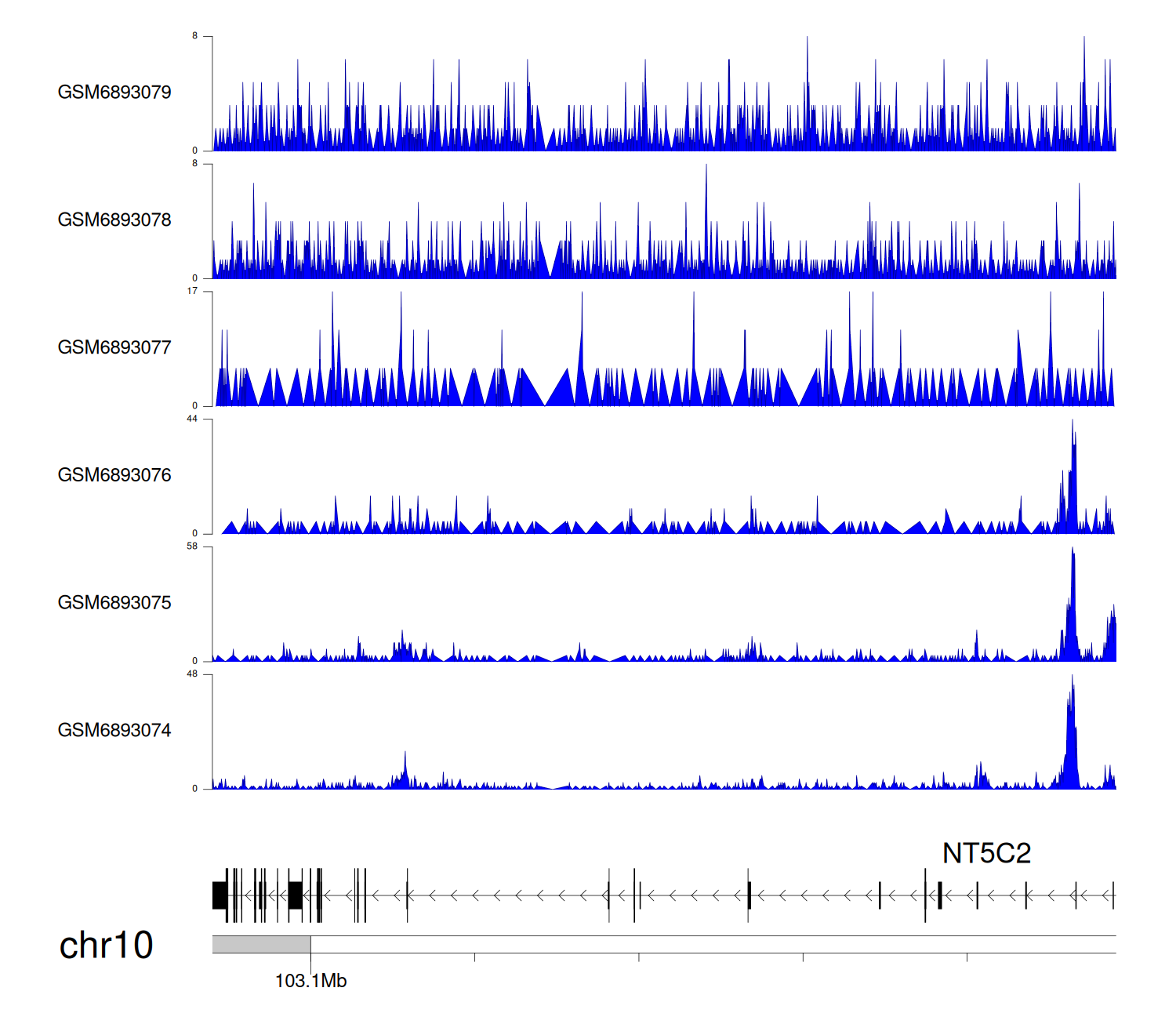Select the GSM6893074 track name

coord(114,731)
